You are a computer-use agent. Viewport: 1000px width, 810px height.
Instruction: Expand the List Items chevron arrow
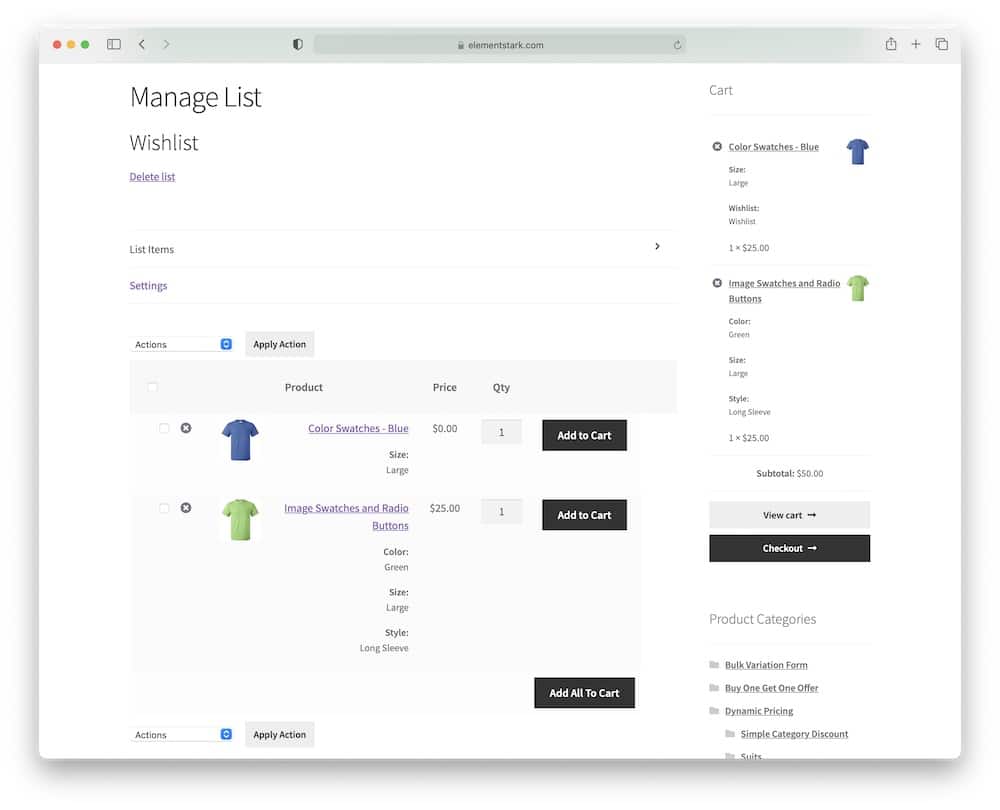658,246
